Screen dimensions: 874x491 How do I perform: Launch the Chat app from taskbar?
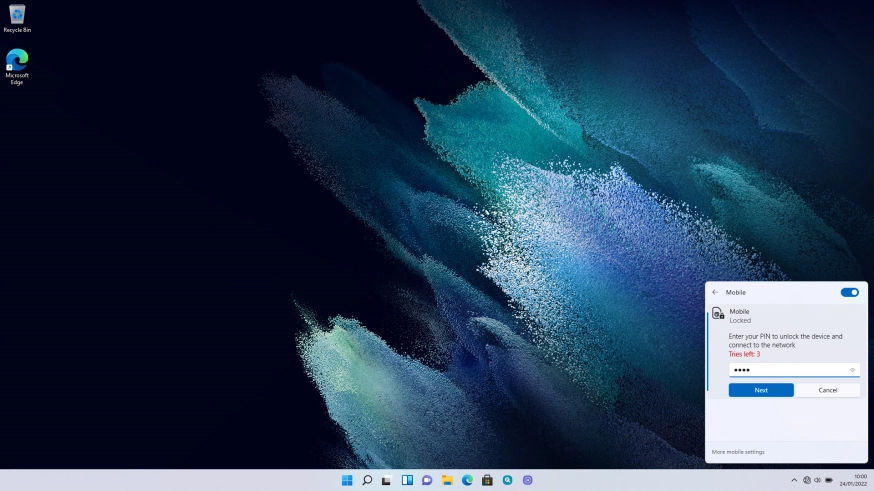coord(427,480)
